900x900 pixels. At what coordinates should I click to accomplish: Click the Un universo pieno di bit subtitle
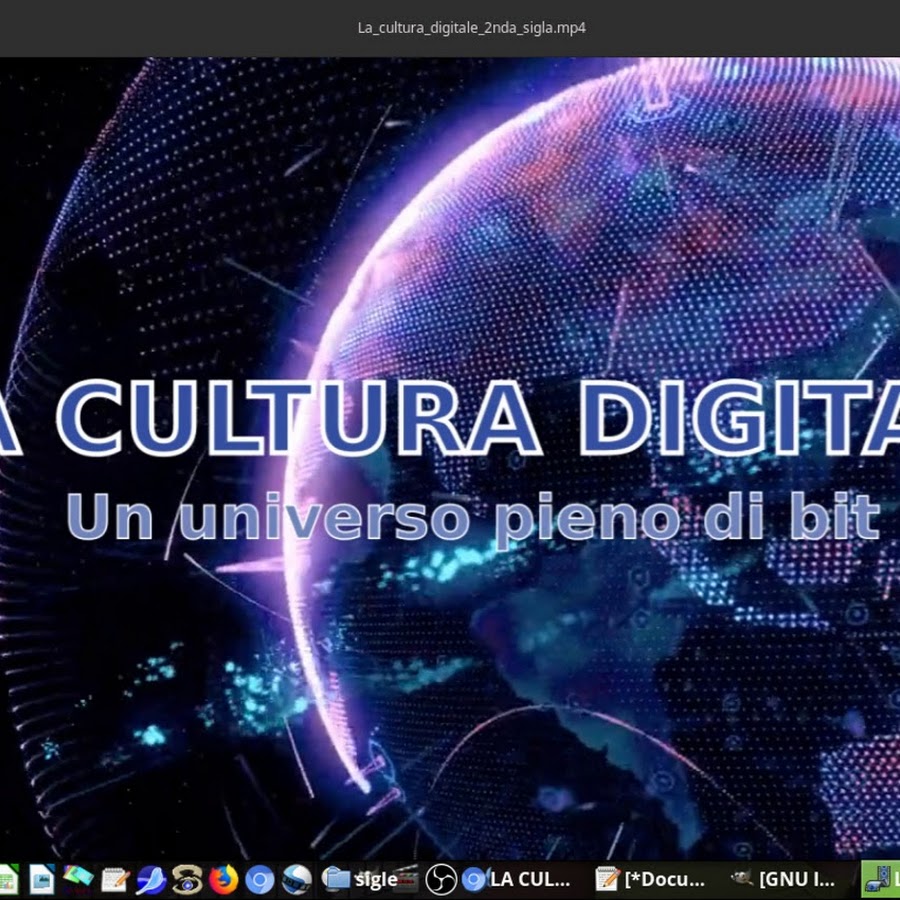[472, 515]
